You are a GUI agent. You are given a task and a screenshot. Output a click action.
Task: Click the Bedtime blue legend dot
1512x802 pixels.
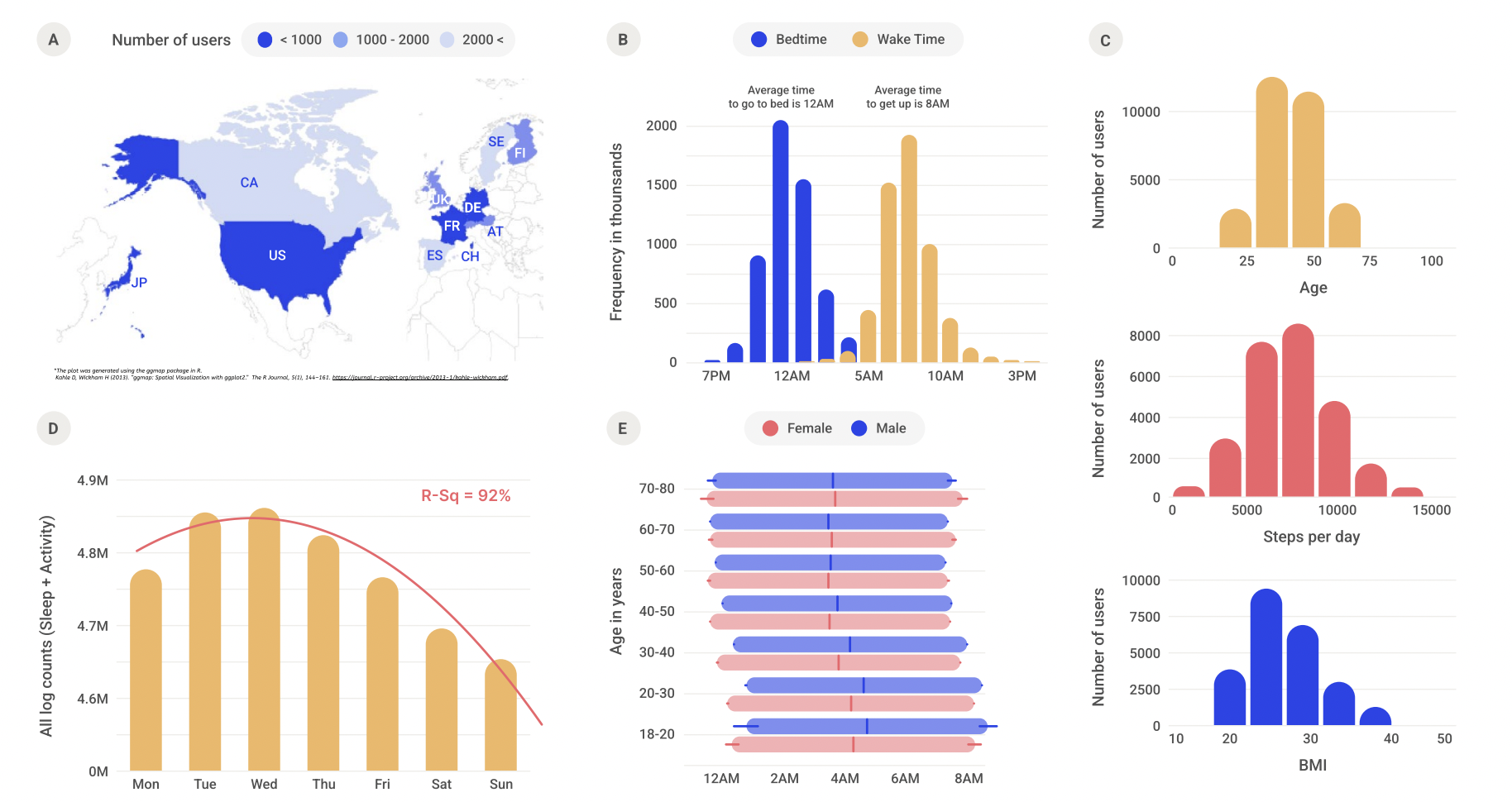pos(758,40)
